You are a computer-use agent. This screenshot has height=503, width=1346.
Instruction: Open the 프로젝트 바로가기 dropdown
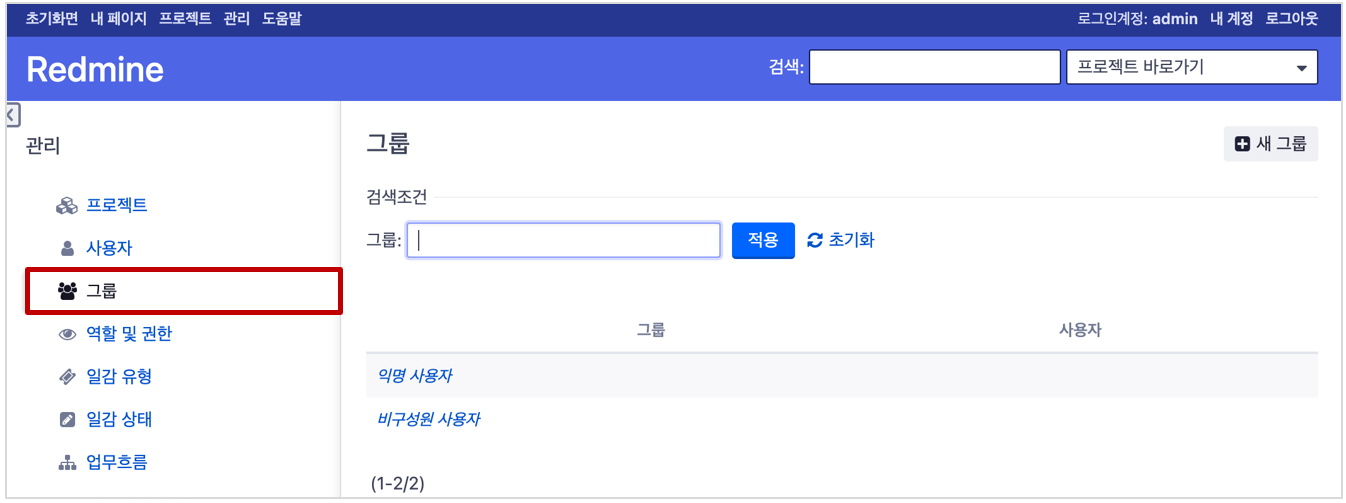pyautogui.click(x=1191, y=67)
